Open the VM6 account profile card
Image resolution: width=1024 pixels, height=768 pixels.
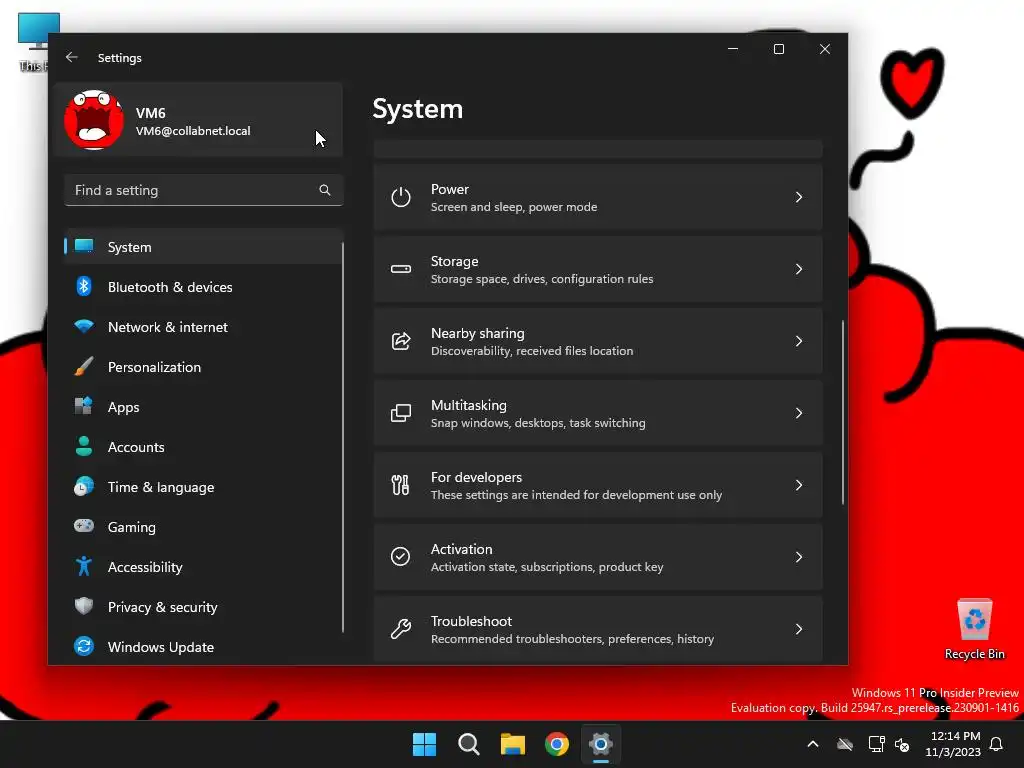[x=199, y=120]
